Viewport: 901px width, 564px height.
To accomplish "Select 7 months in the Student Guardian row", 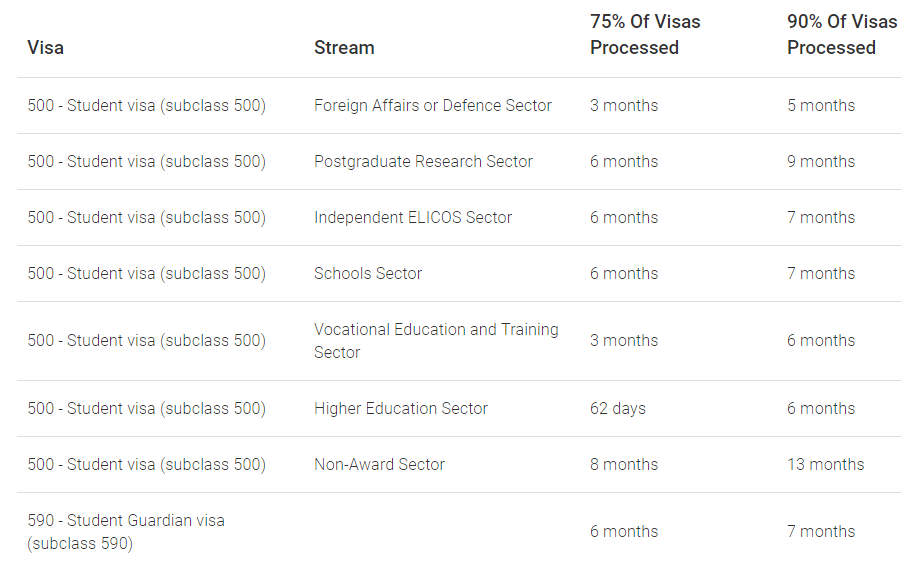I will 821,532.
